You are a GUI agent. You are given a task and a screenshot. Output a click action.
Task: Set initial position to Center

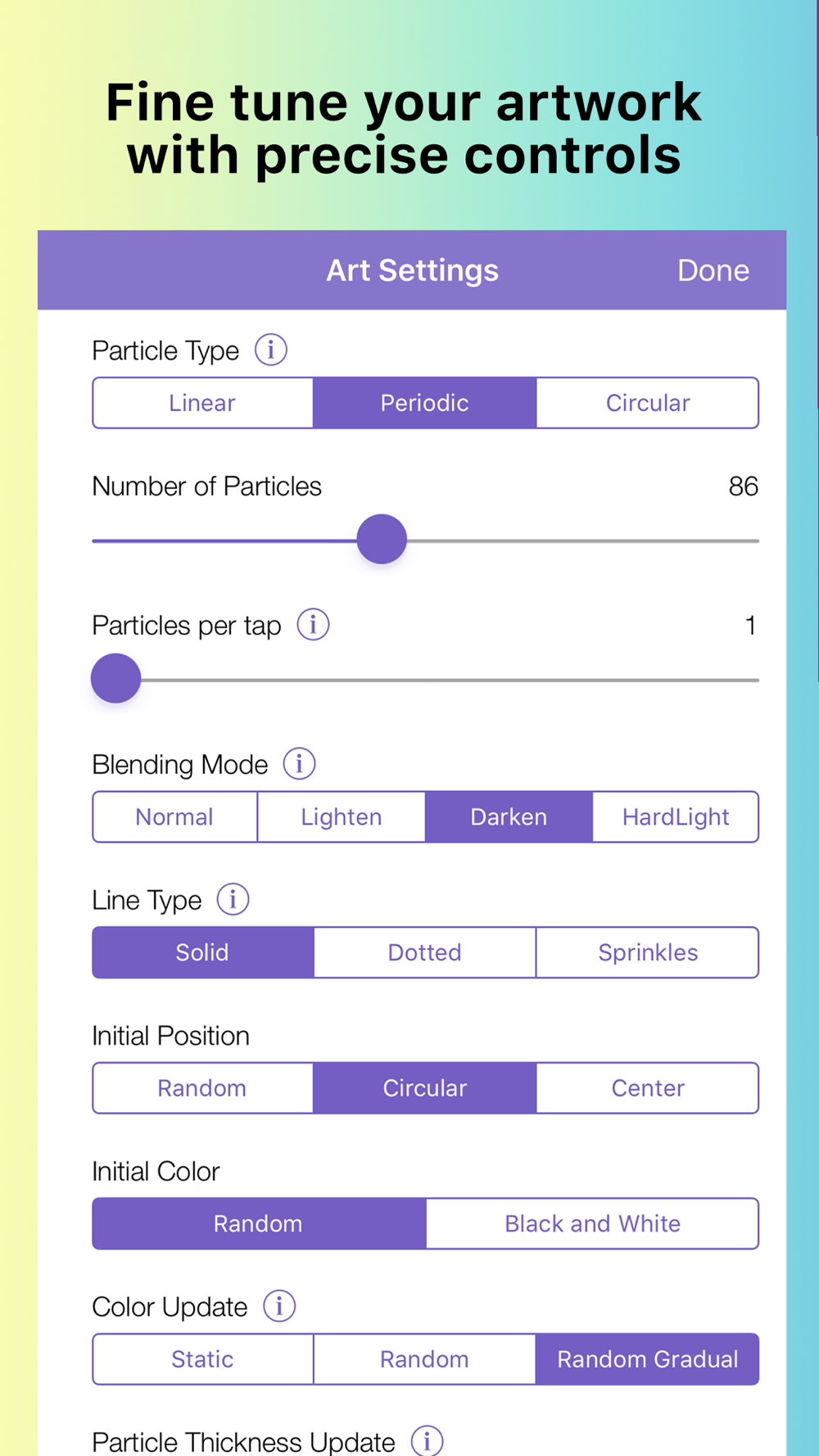pos(648,1088)
